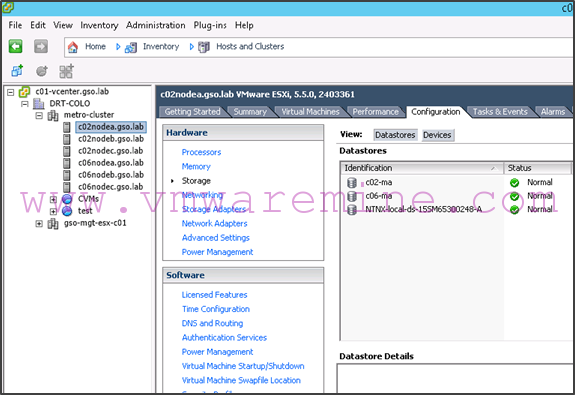Open the Licensed Features link
This screenshot has width=575, height=395.
[x=215, y=295]
